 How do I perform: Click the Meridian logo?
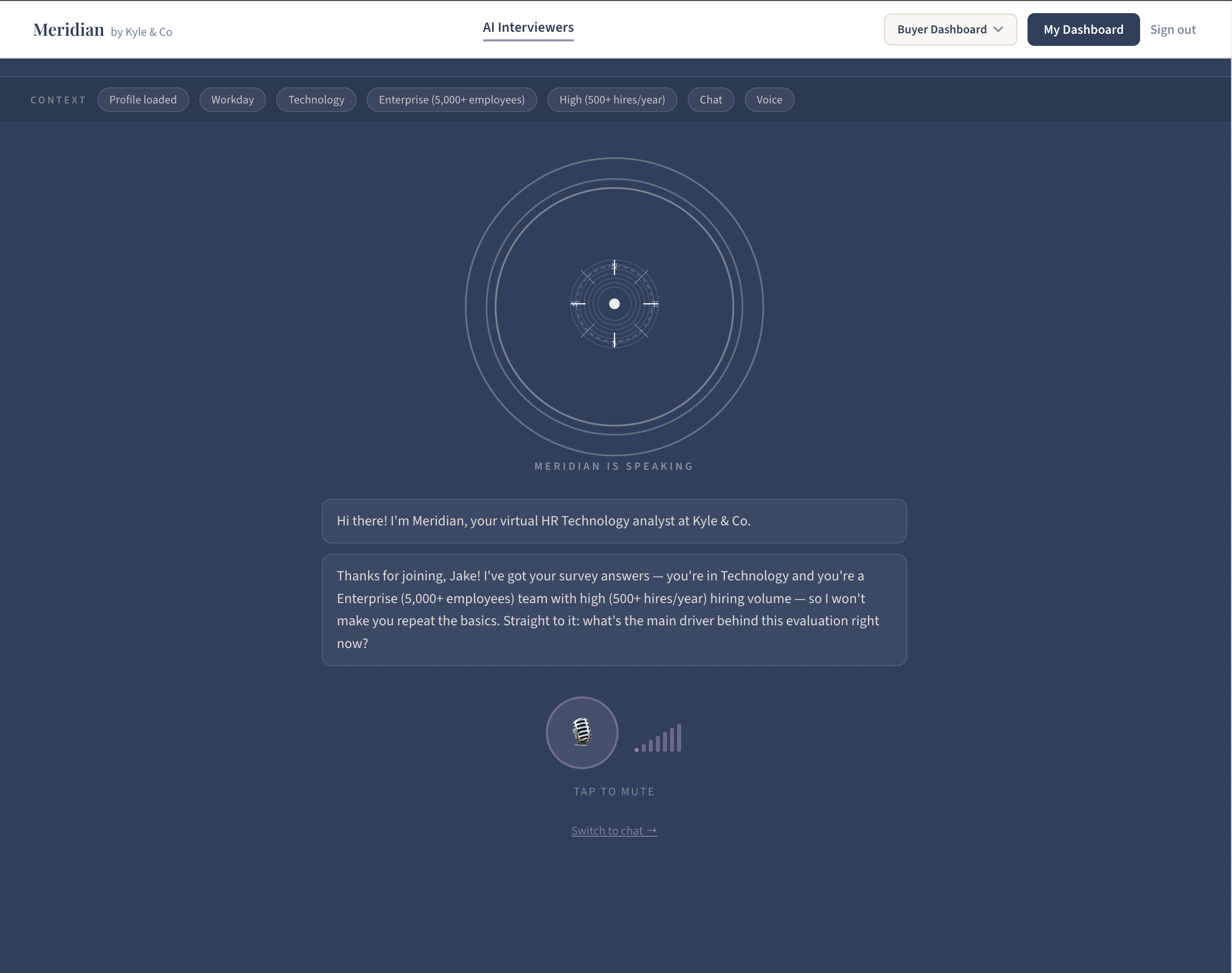[x=68, y=30]
